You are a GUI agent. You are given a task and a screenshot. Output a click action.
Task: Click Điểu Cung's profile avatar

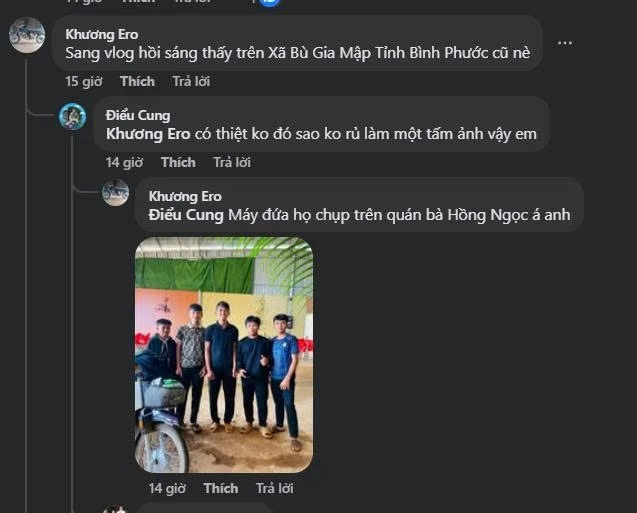72,116
